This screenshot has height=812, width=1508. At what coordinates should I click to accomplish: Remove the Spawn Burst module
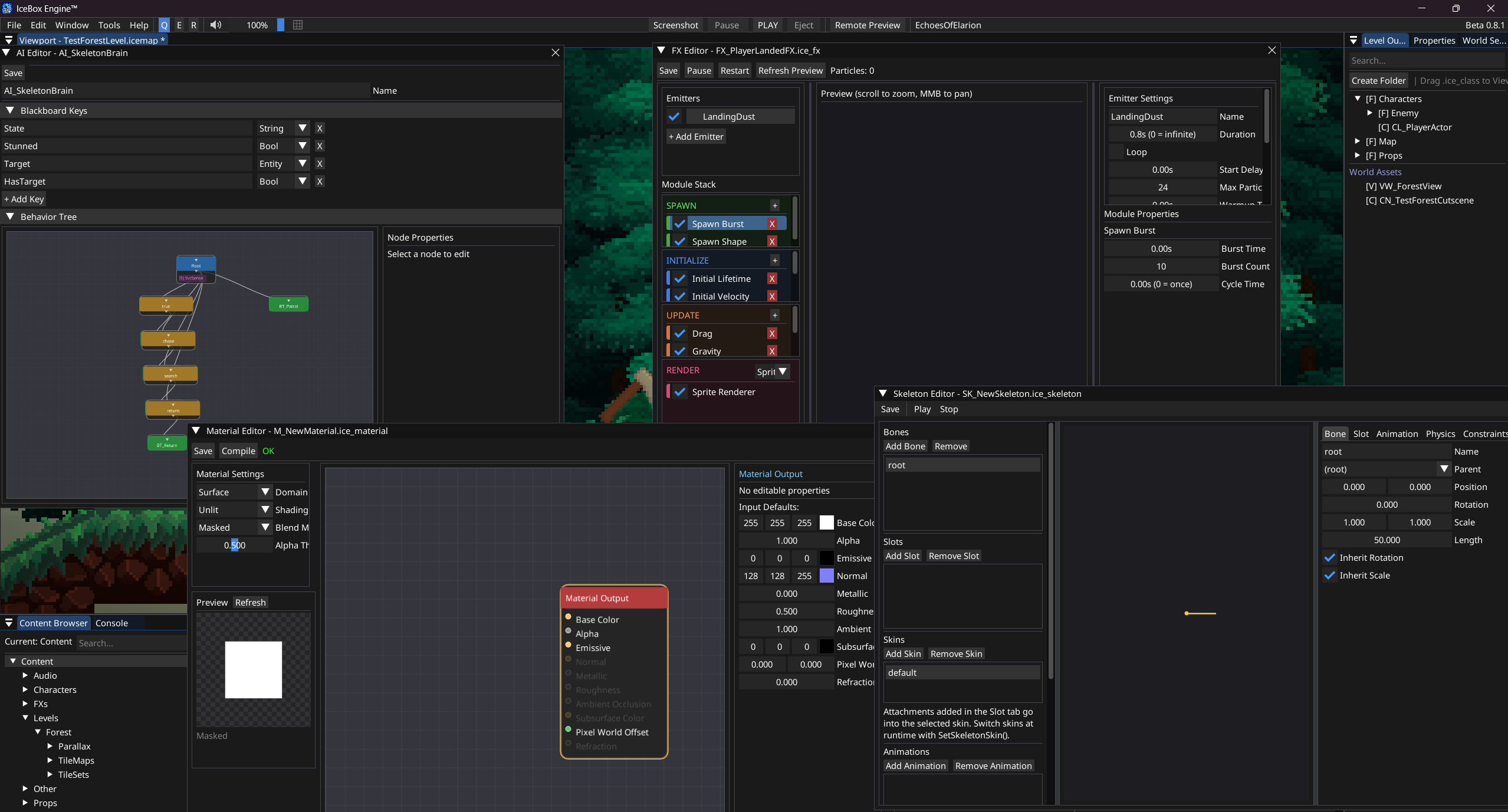(772, 224)
